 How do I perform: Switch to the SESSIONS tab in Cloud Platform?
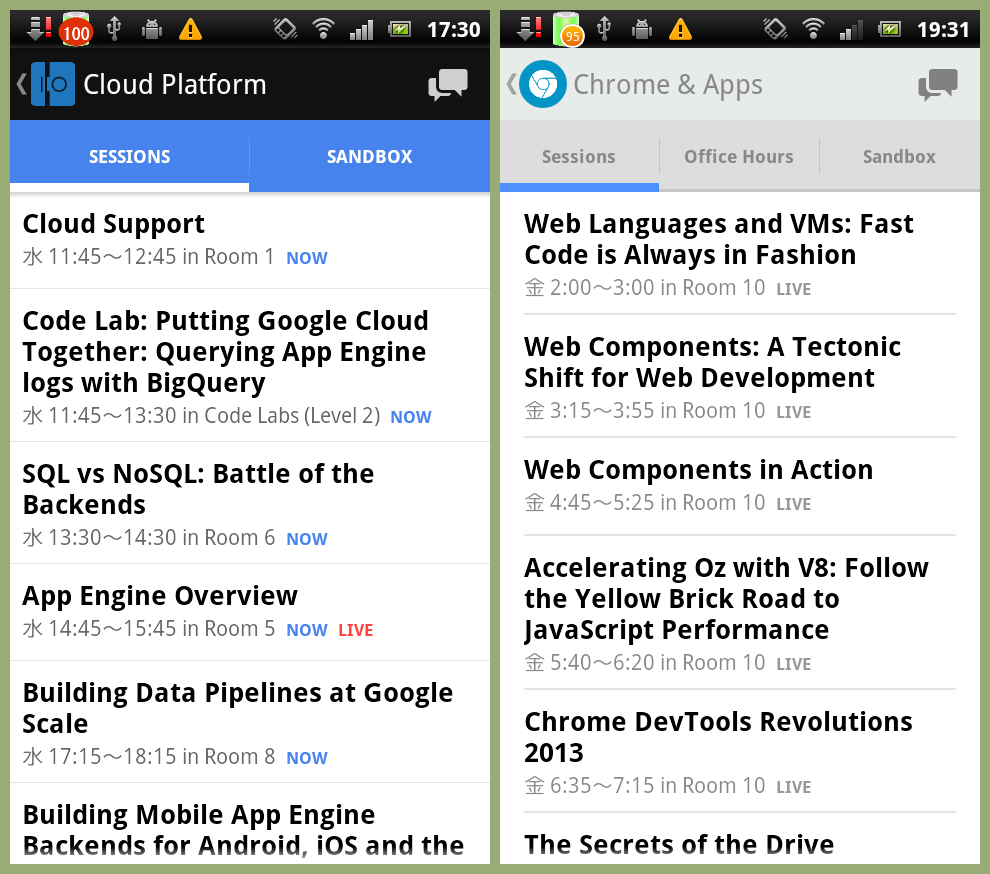click(x=129, y=156)
